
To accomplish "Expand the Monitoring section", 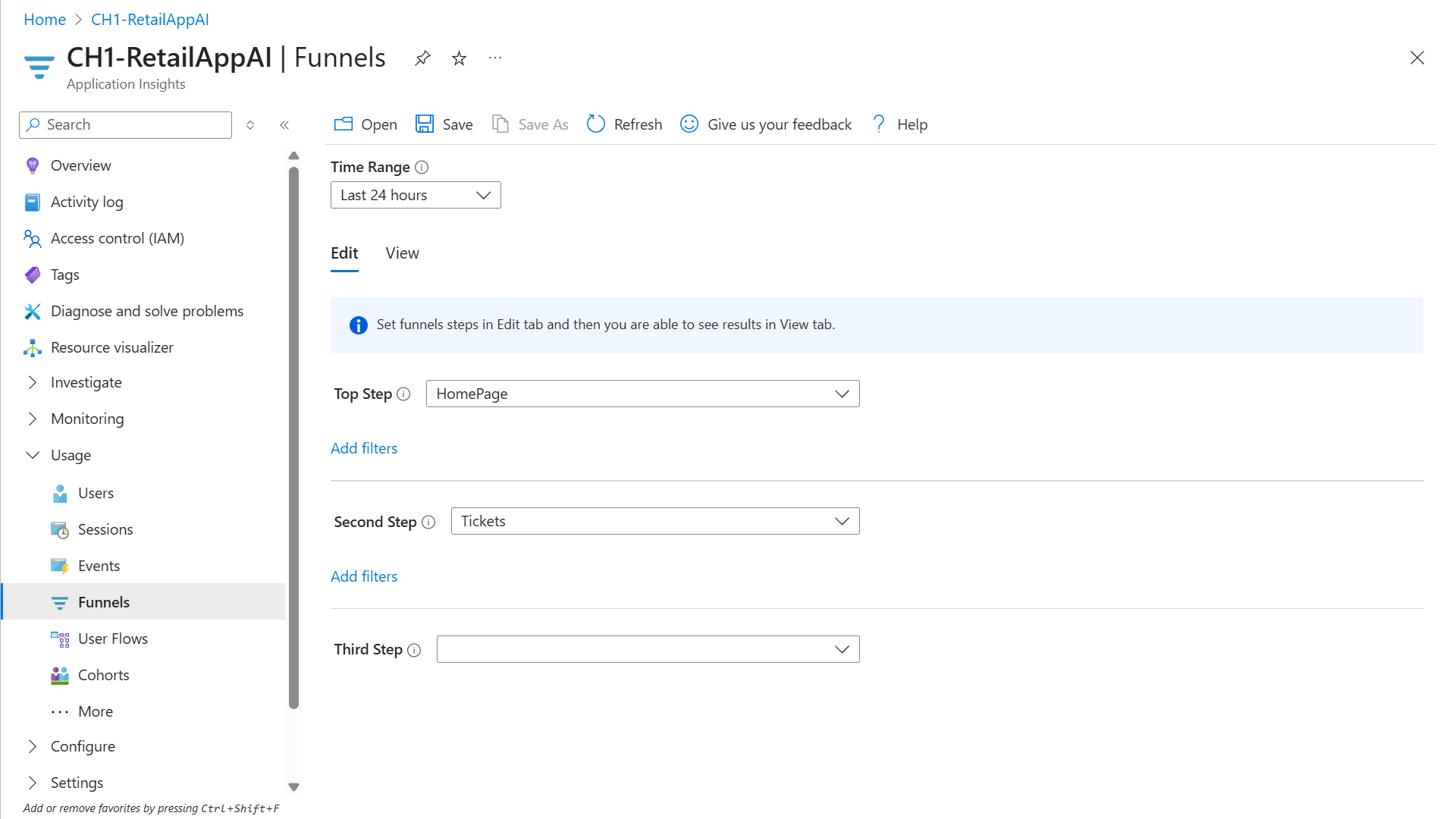I will pyautogui.click(x=33, y=419).
